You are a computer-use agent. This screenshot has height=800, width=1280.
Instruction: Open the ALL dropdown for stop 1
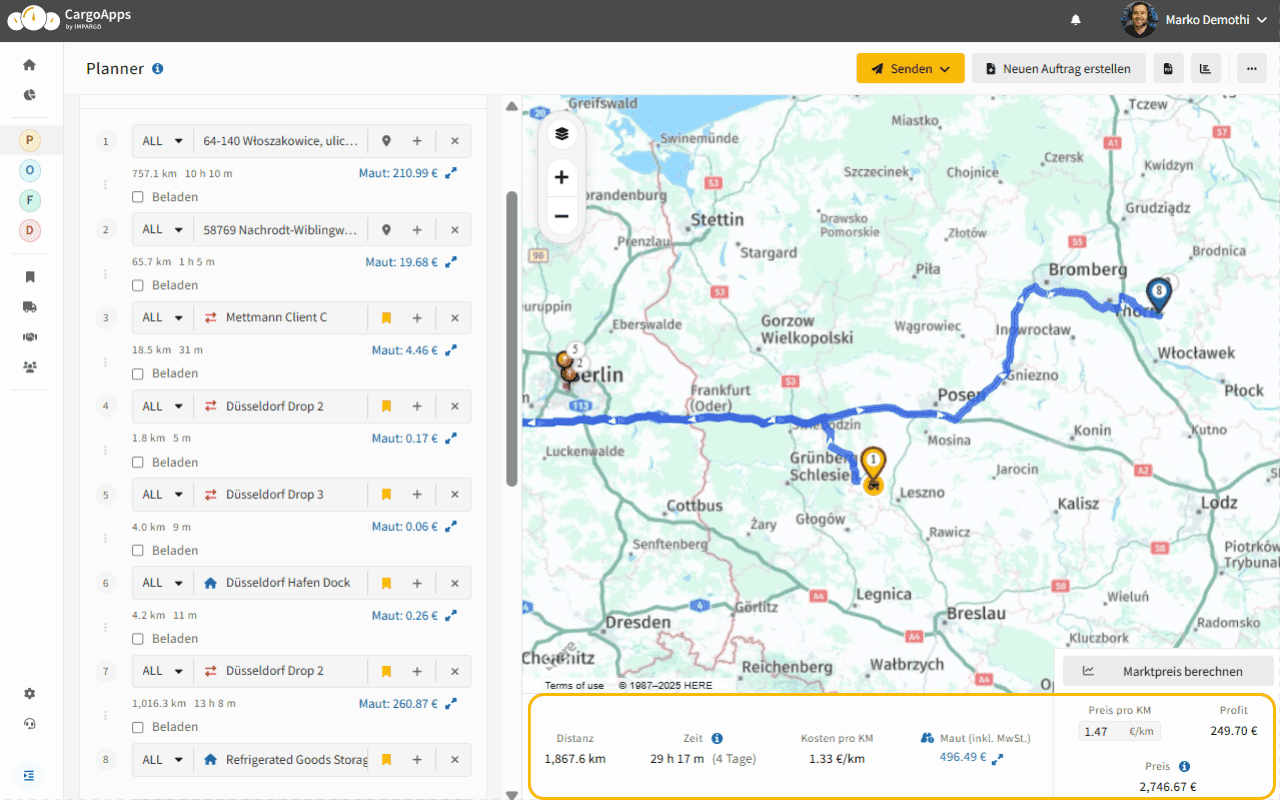(x=161, y=141)
